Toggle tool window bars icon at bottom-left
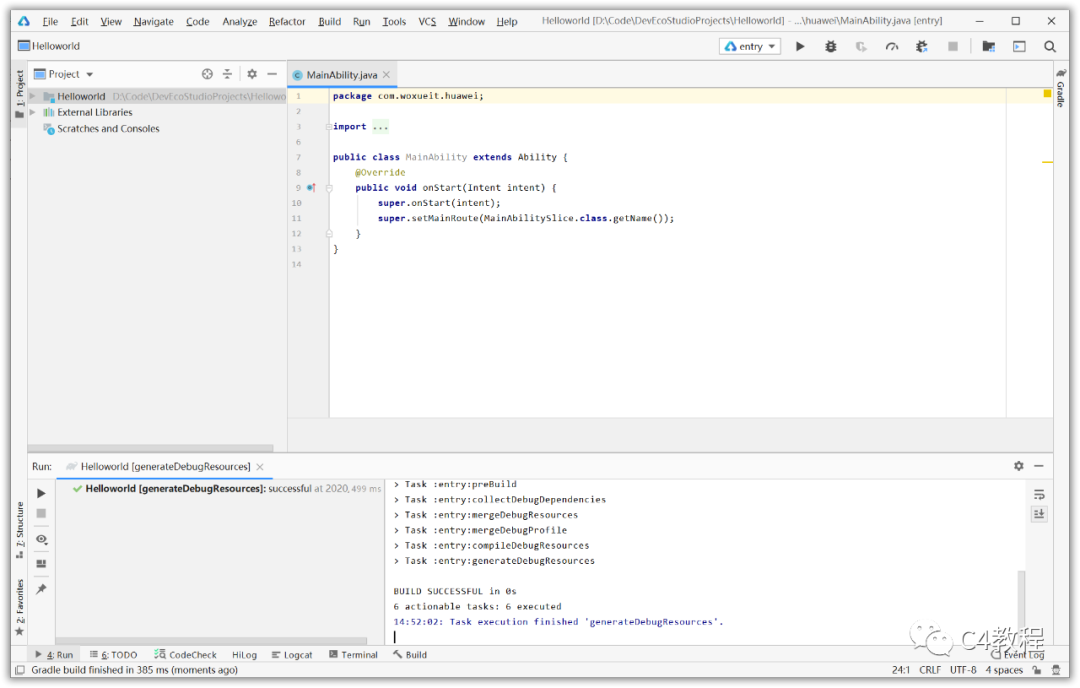The image size is (1080, 688). pyautogui.click(x=19, y=670)
